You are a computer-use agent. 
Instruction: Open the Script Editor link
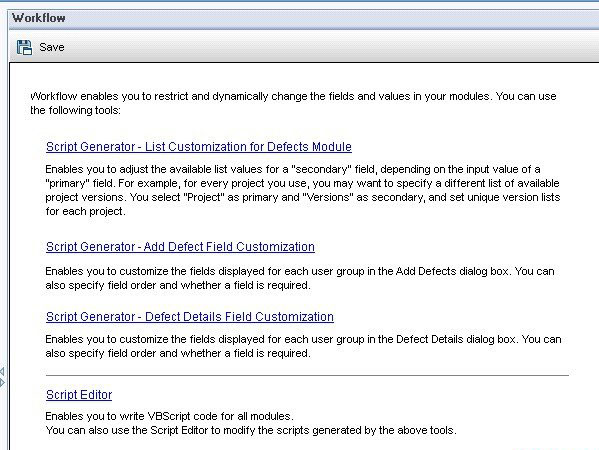point(79,395)
